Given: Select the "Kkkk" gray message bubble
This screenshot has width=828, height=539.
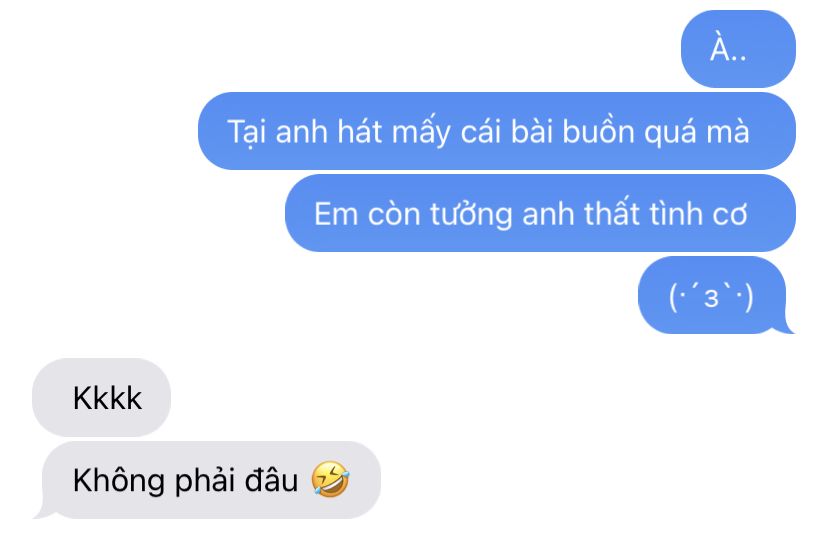Looking at the screenshot, I should [101, 398].
